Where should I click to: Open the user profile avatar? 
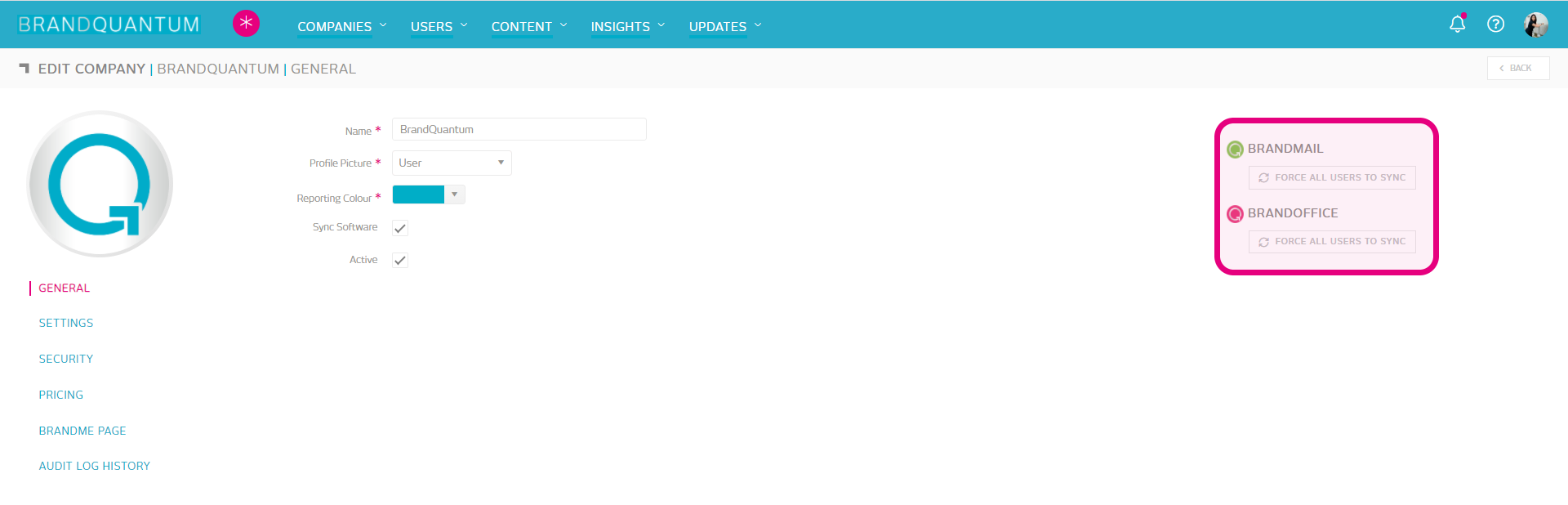(x=1535, y=25)
